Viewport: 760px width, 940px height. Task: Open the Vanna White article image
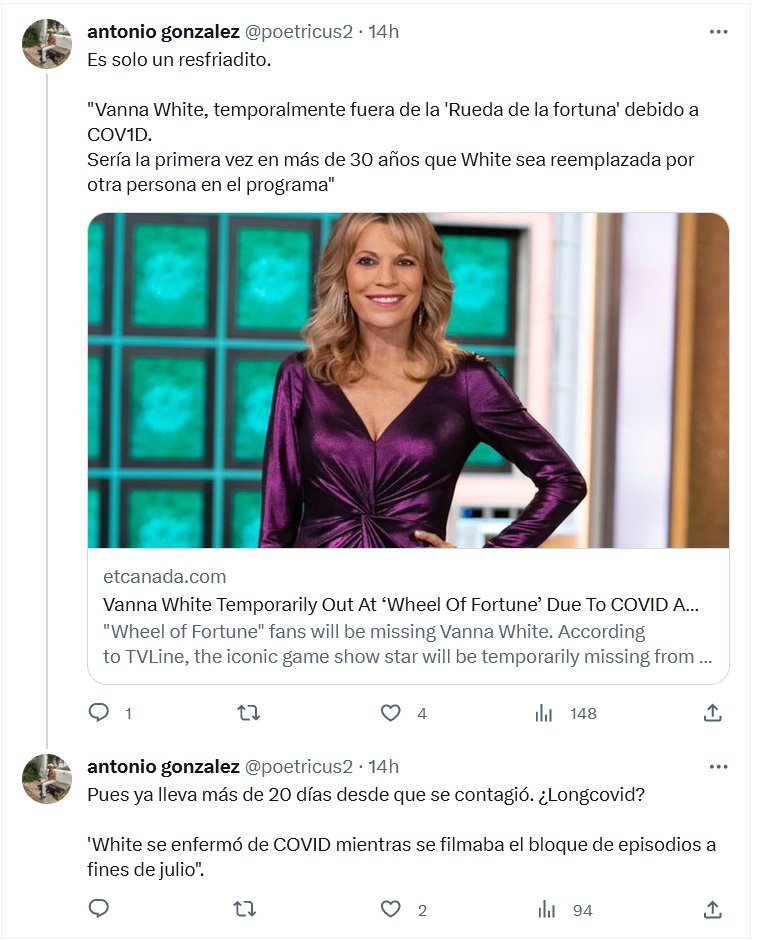point(408,380)
